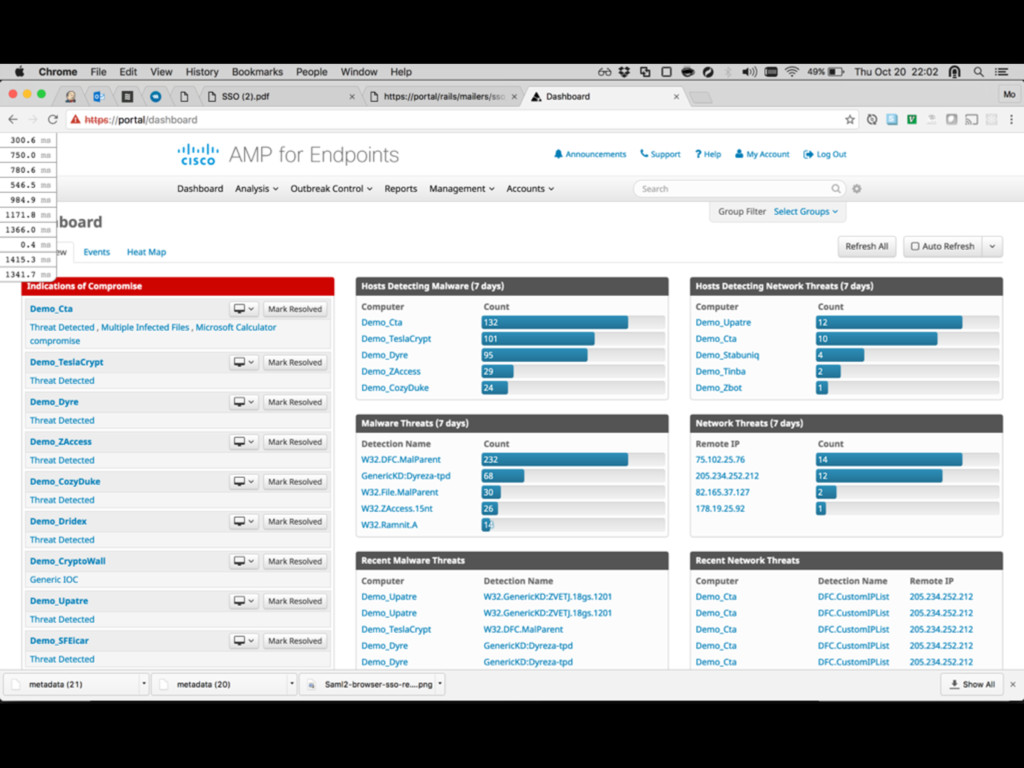Open metadata (21) download item menu arrow
1024x768 pixels.
[144, 684]
